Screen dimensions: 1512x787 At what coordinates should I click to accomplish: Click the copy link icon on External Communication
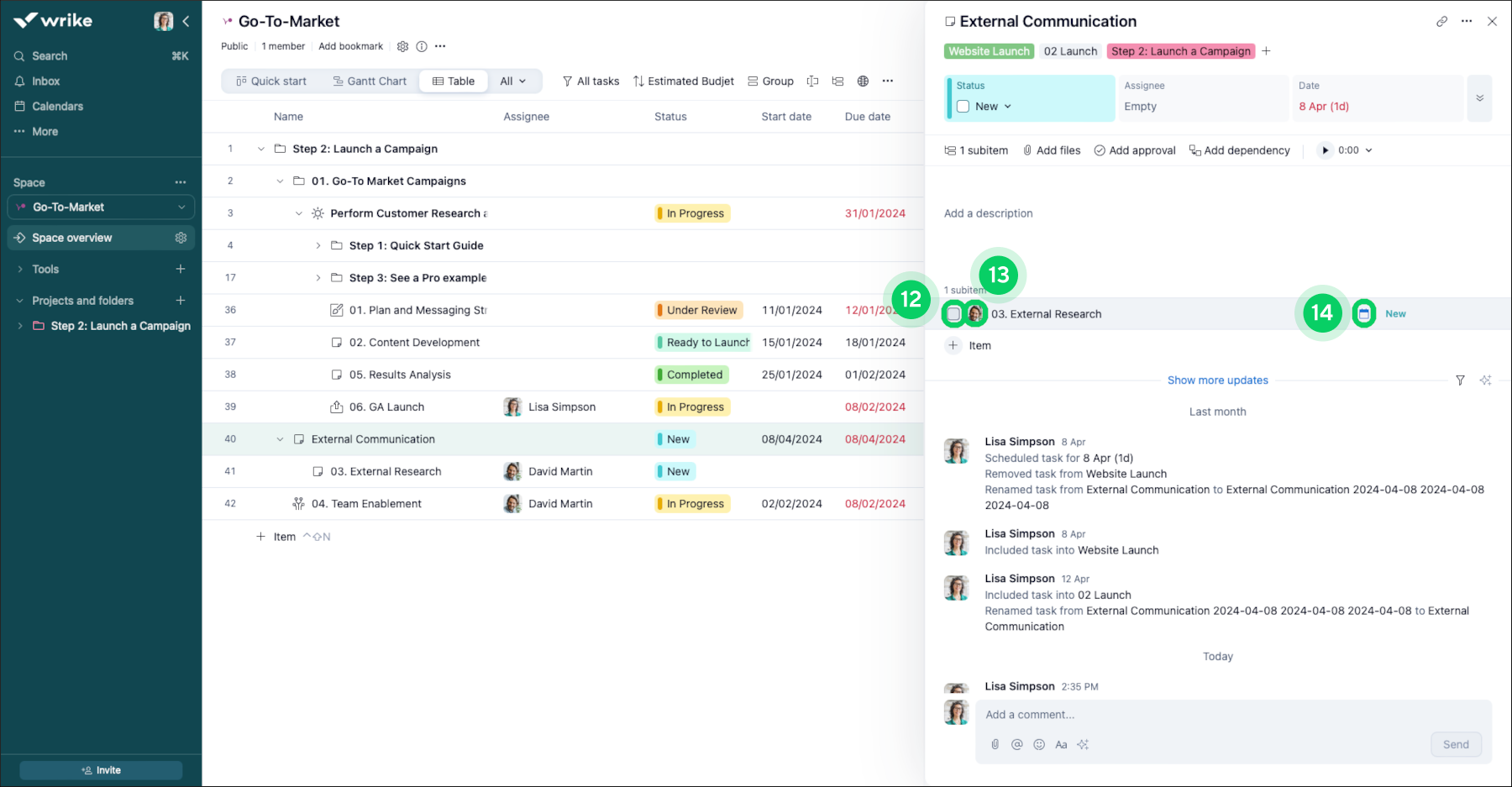point(1441,21)
